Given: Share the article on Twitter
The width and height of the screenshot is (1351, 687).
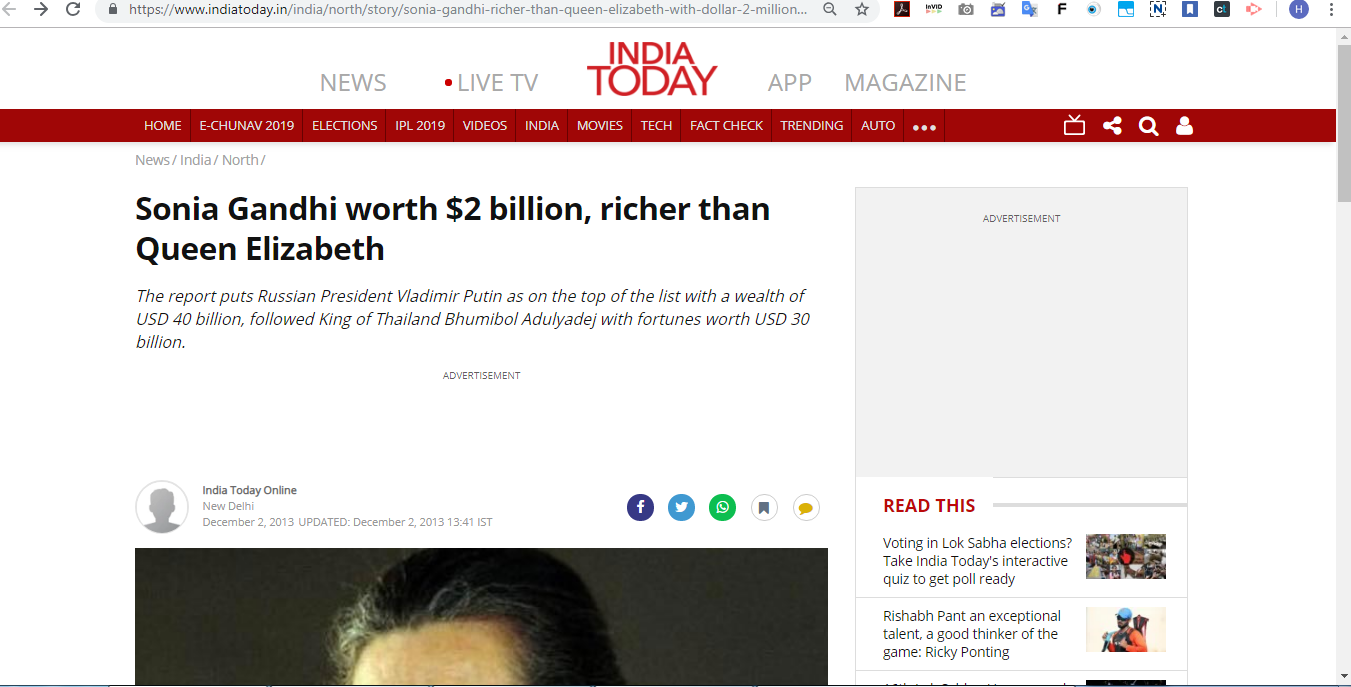Looking at the screenshot, I should click(681, 507).
